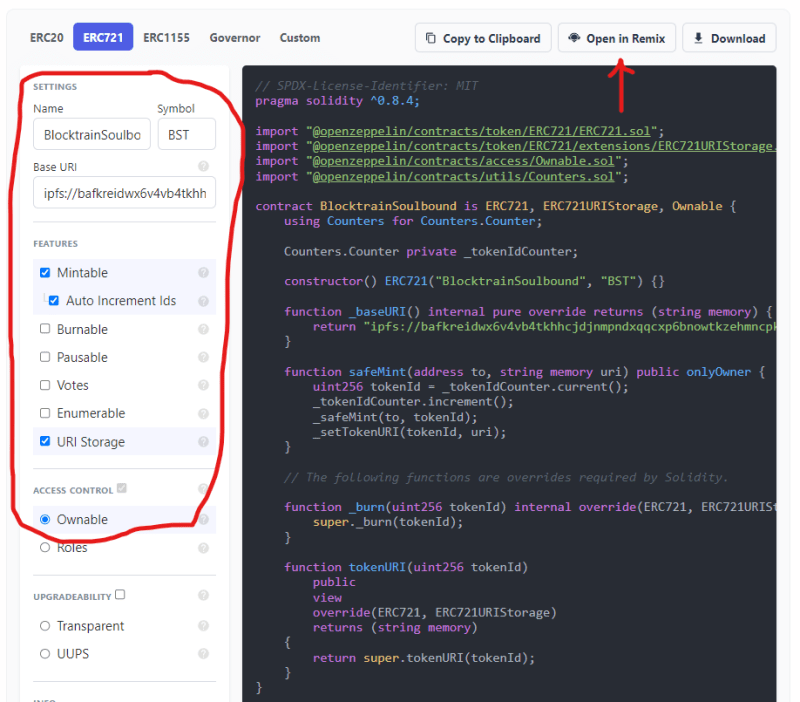Open help icon for Auto Increment Ids
This screenshot has height=702, width=800.
[203, 301]
